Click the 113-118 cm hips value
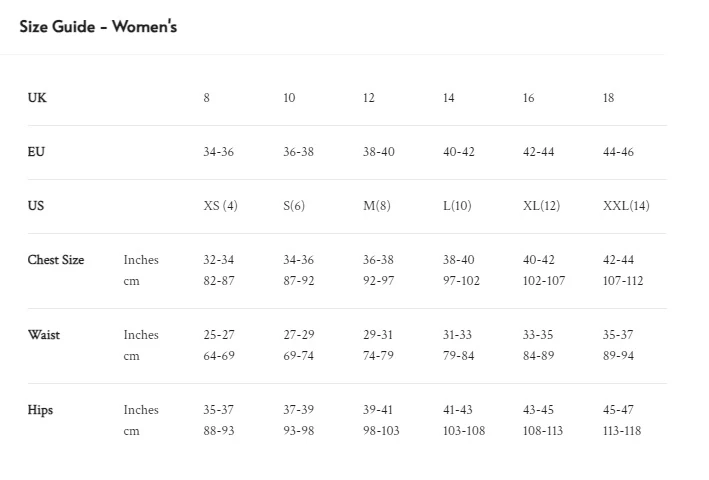 coord(622,431)
